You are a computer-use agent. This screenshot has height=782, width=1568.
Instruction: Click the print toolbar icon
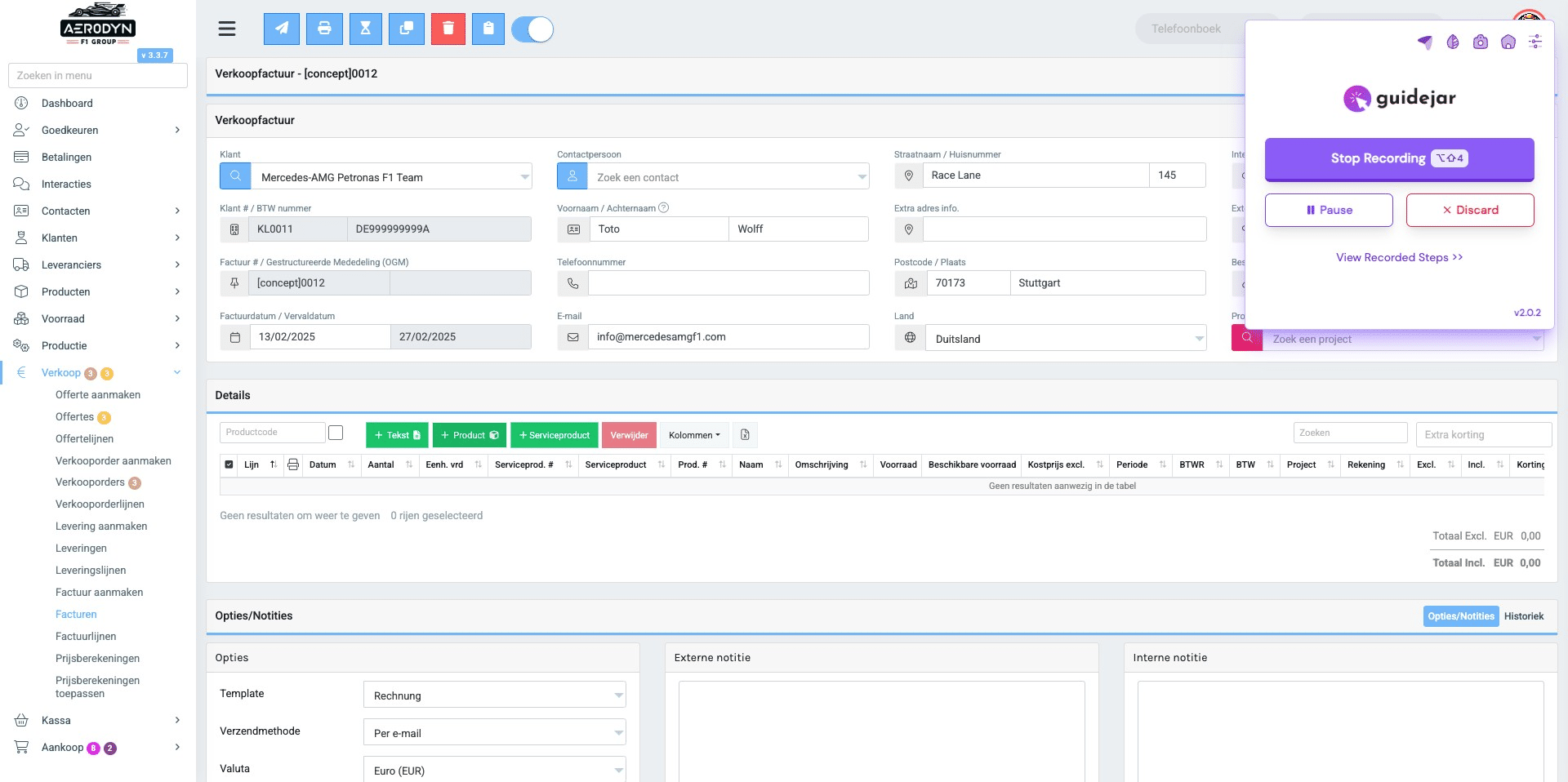tap(324, 29)
